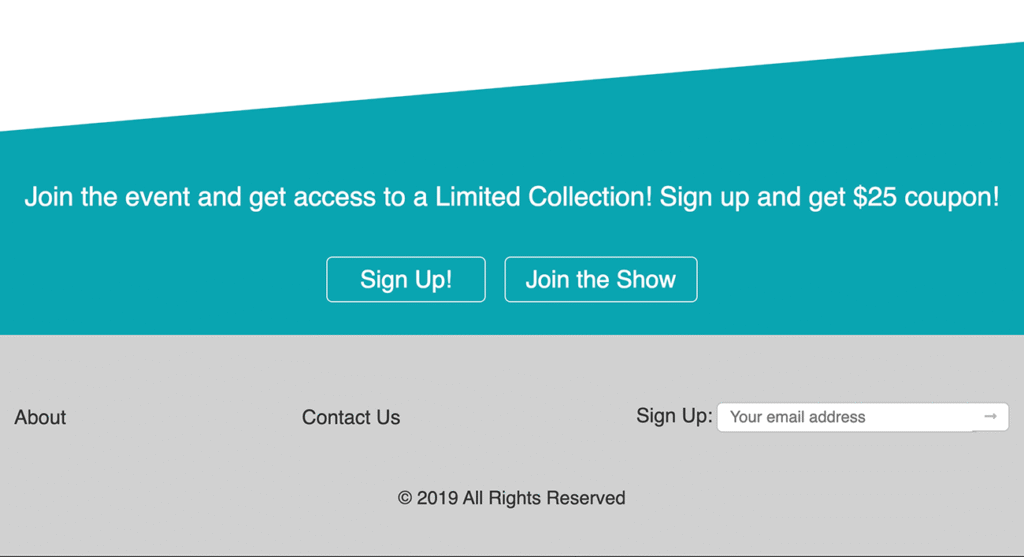Click the arrow submit icon in email field
The width and height of the screenshot is (1024, 557).
(990, 416)
